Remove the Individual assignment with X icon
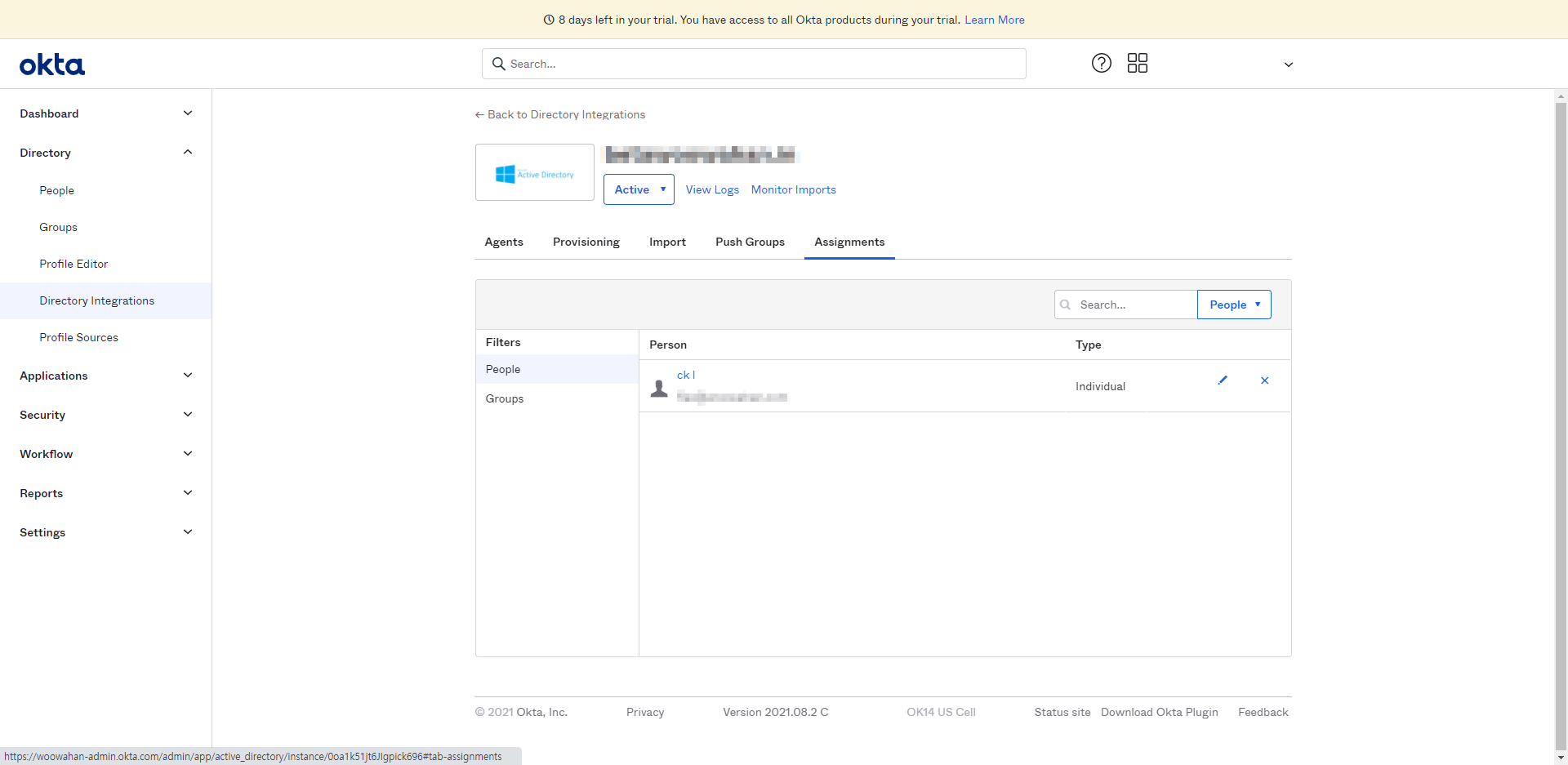The image size is (1568, 765). (1265, 380)
